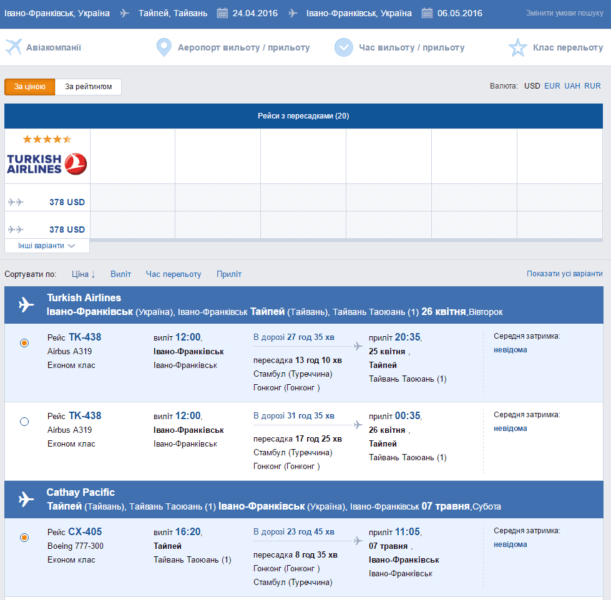Click return date 06.05.2016 in header
The width and height of the screenshot is (611, 600).
coord(459,13)
